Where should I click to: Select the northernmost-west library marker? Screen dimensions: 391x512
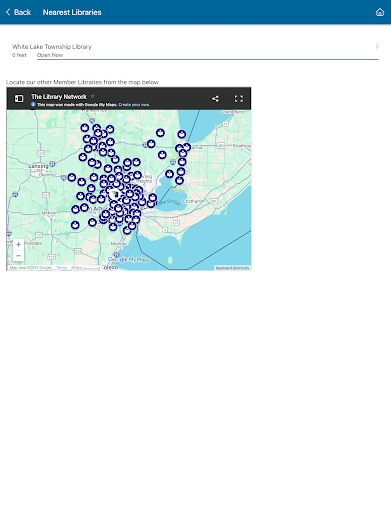[85, 128]
